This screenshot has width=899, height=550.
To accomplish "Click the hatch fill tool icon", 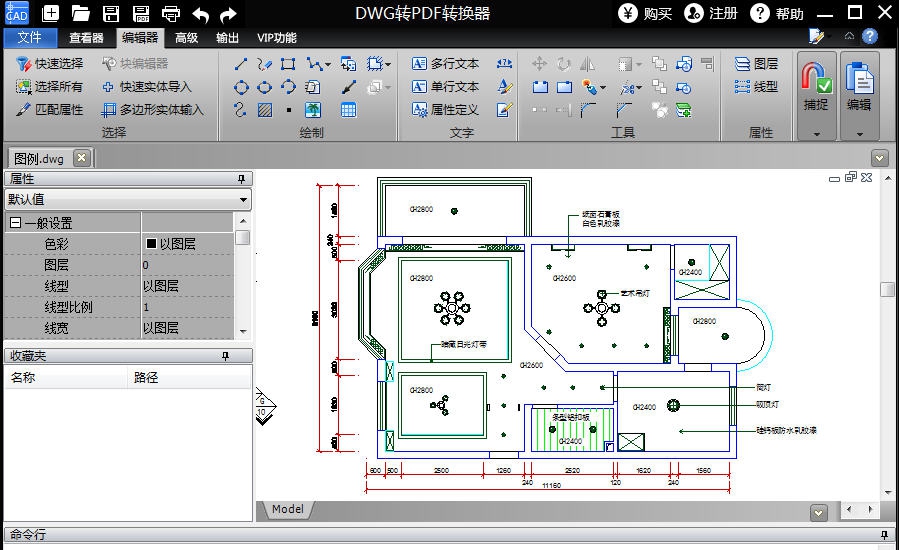I will (x=265, y=110).
